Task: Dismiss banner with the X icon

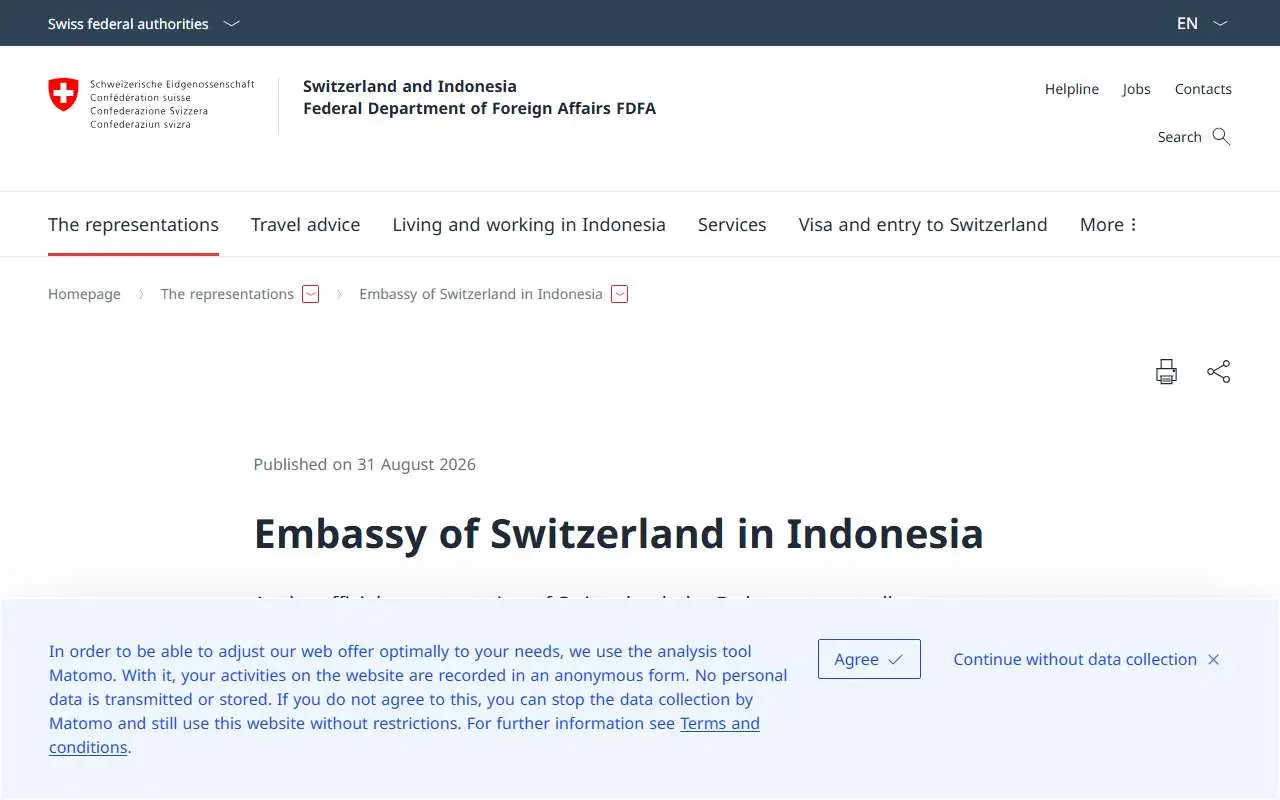Action: click(x=1213, y=660)
